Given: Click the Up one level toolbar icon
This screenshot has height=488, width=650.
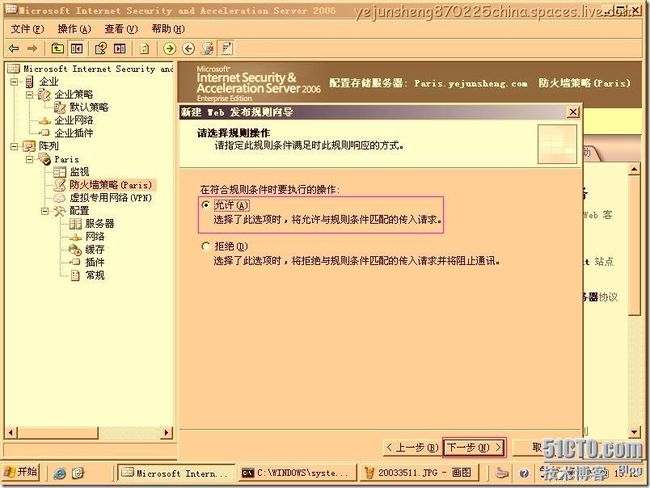Looking at the screenshot, I should click(x=57, y=49).
